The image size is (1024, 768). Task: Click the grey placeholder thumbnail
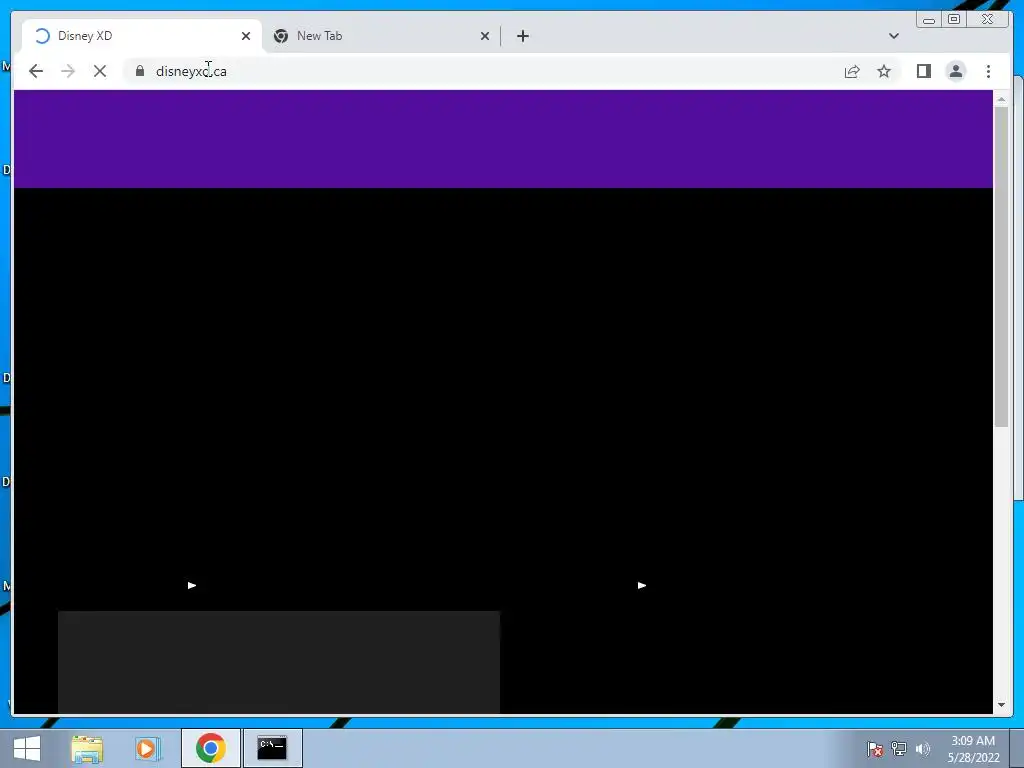[279, 662]
